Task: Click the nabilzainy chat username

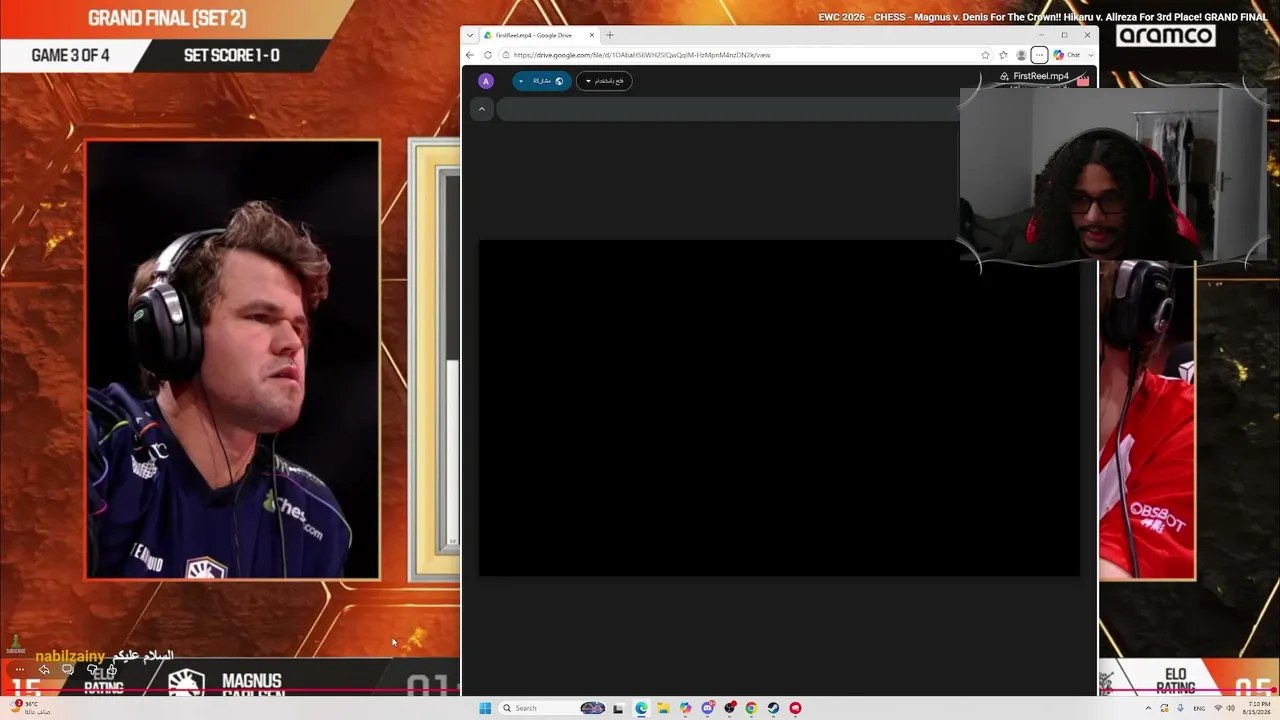Action: (70, 656)
